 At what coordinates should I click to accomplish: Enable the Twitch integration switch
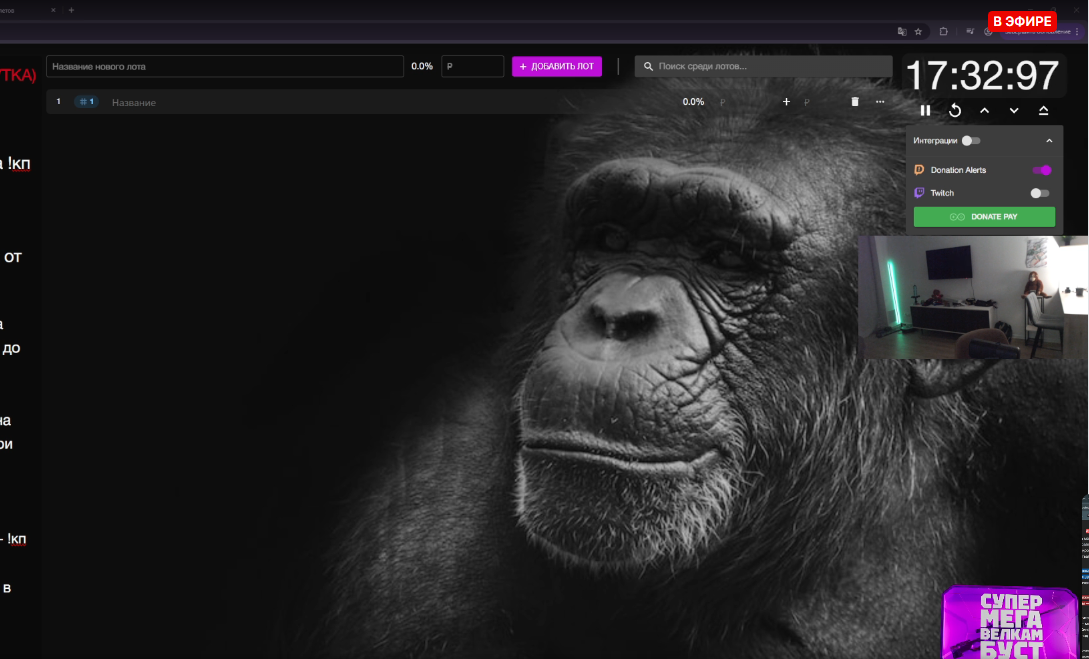[1040, 193]
